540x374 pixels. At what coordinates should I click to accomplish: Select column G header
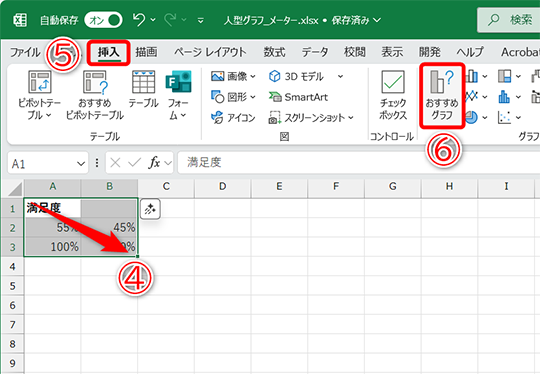tap(393, 187)
